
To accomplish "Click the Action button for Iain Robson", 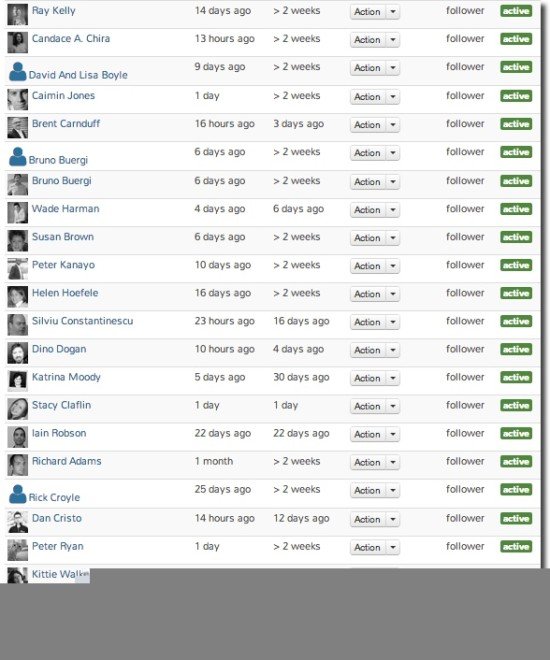I will point(368,434).
